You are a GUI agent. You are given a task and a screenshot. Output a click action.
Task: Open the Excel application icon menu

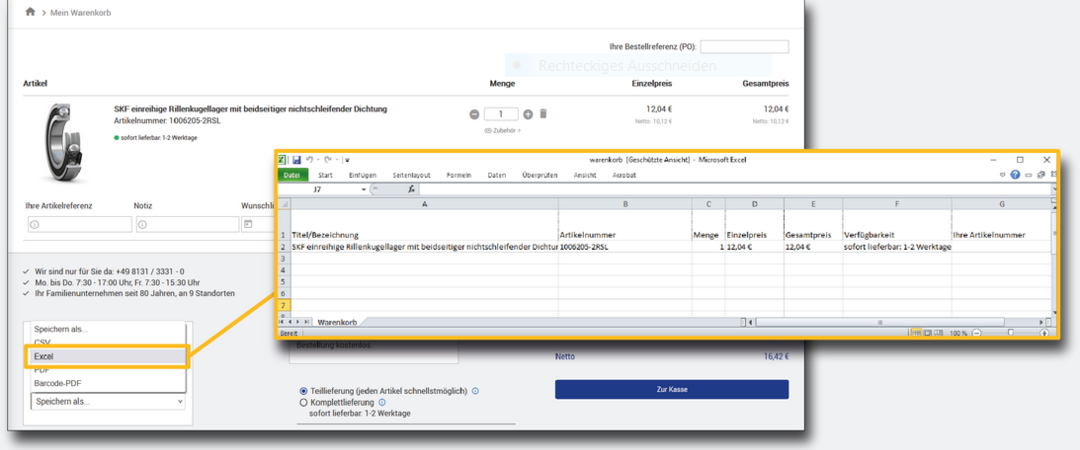click(282, 160)
